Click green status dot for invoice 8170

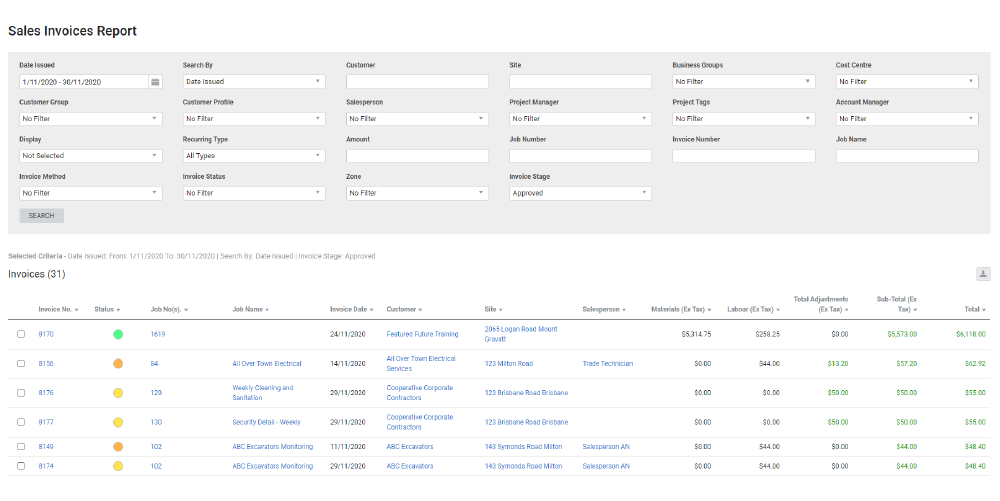point(118,334)
